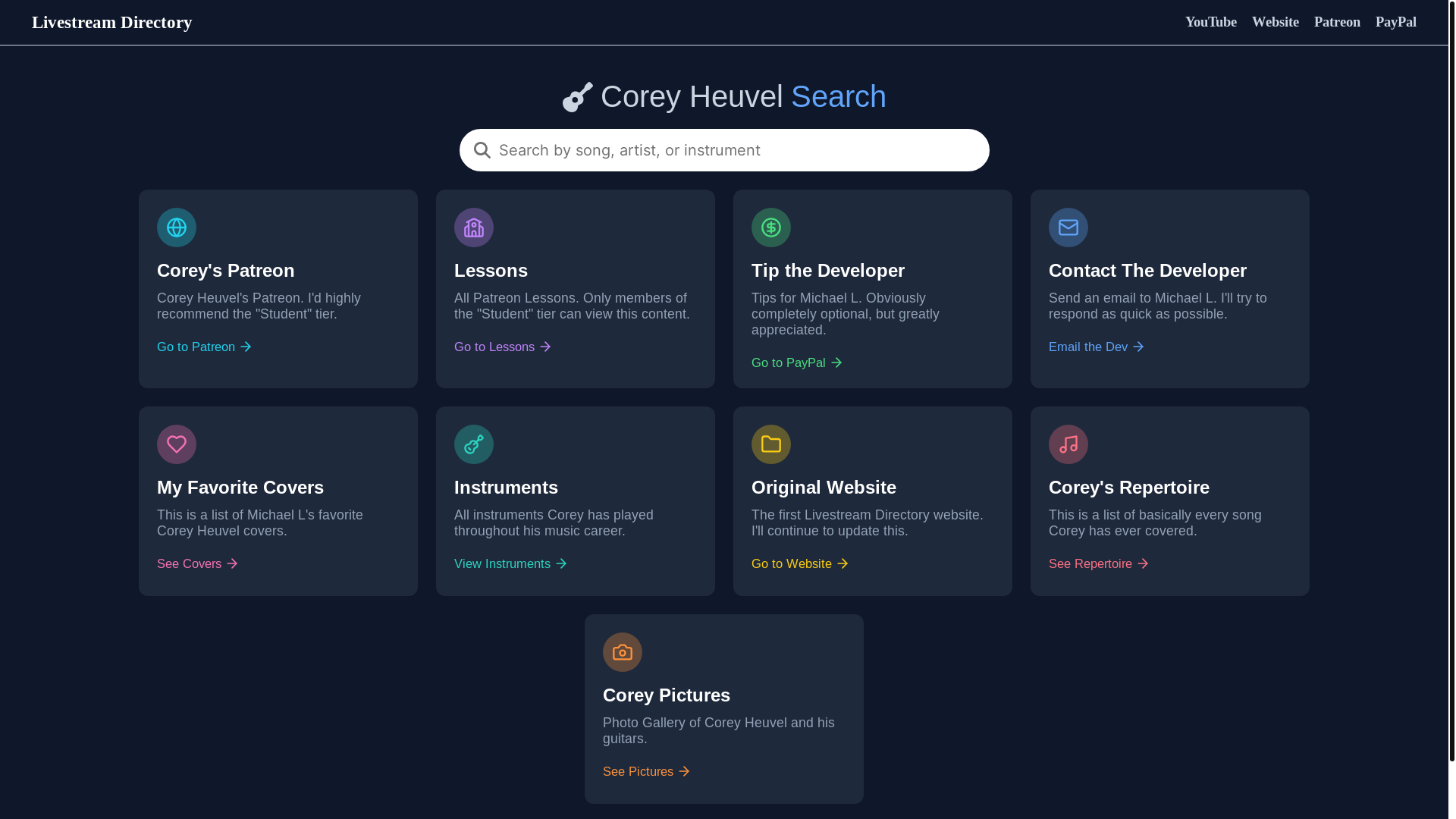Viewport: 1456px width, 819px height.
Task: Follow the Go to Lessons link
Action: tap(503, 347)
